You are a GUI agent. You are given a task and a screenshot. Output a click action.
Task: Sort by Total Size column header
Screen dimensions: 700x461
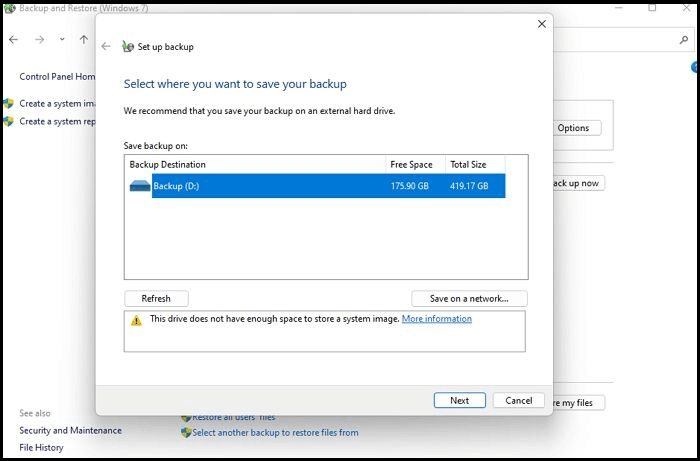pos(475,165)
